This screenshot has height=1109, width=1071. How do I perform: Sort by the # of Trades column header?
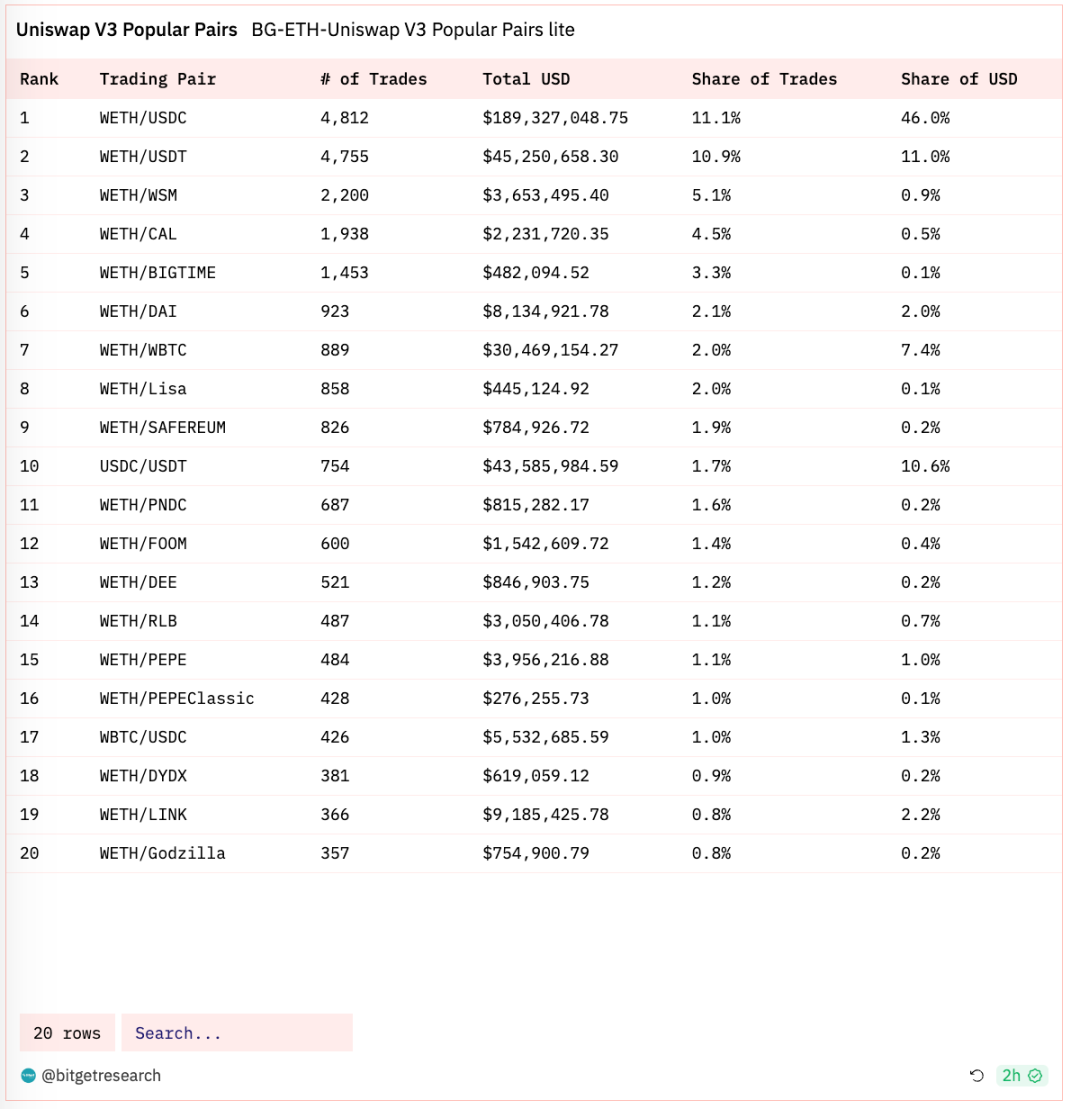click(374, 79)
